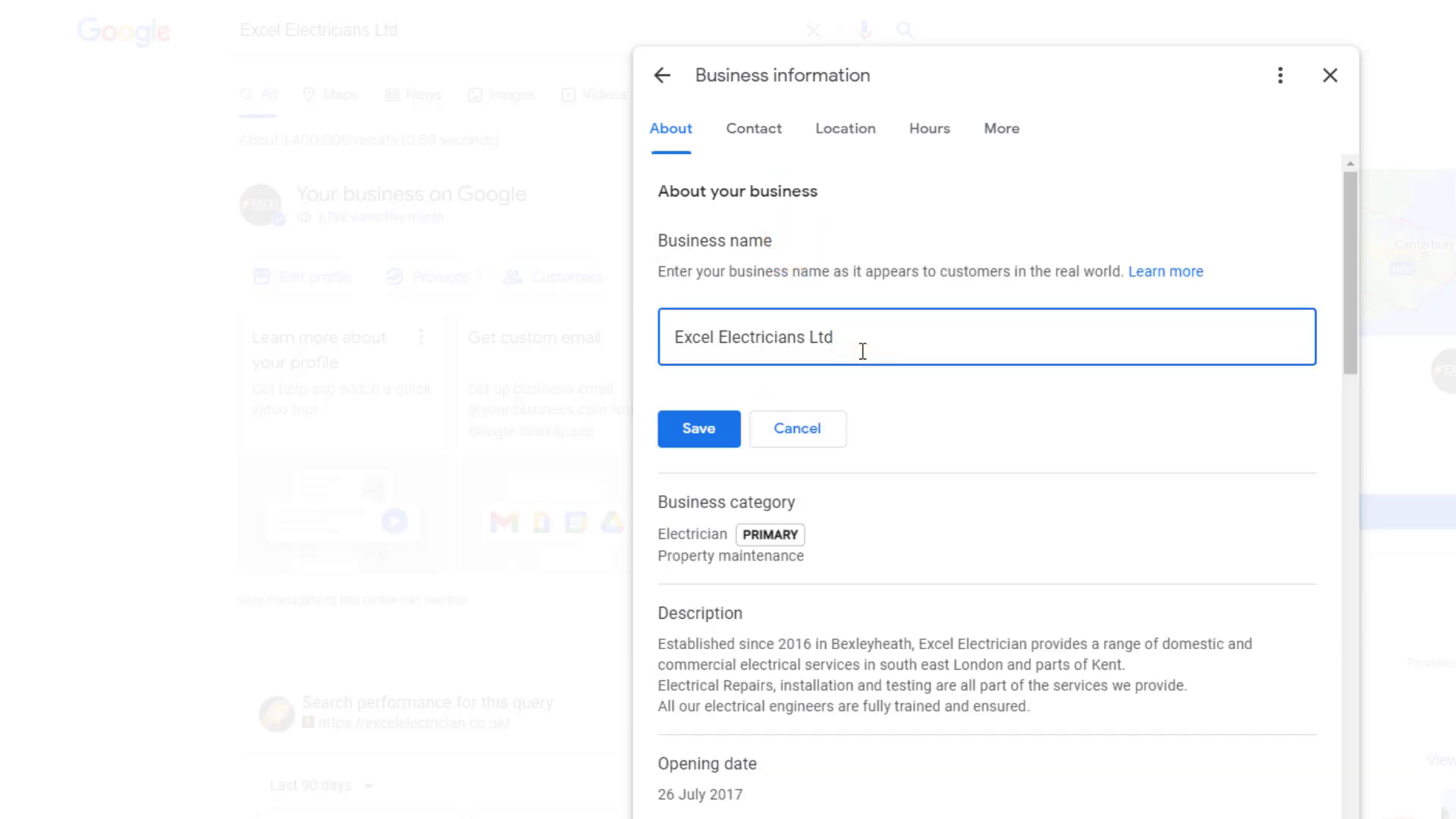The height and width of the screenshot is (819, 1456).
Task: Open options on Learn more about your profile card
Action: [x=422, y=337]
